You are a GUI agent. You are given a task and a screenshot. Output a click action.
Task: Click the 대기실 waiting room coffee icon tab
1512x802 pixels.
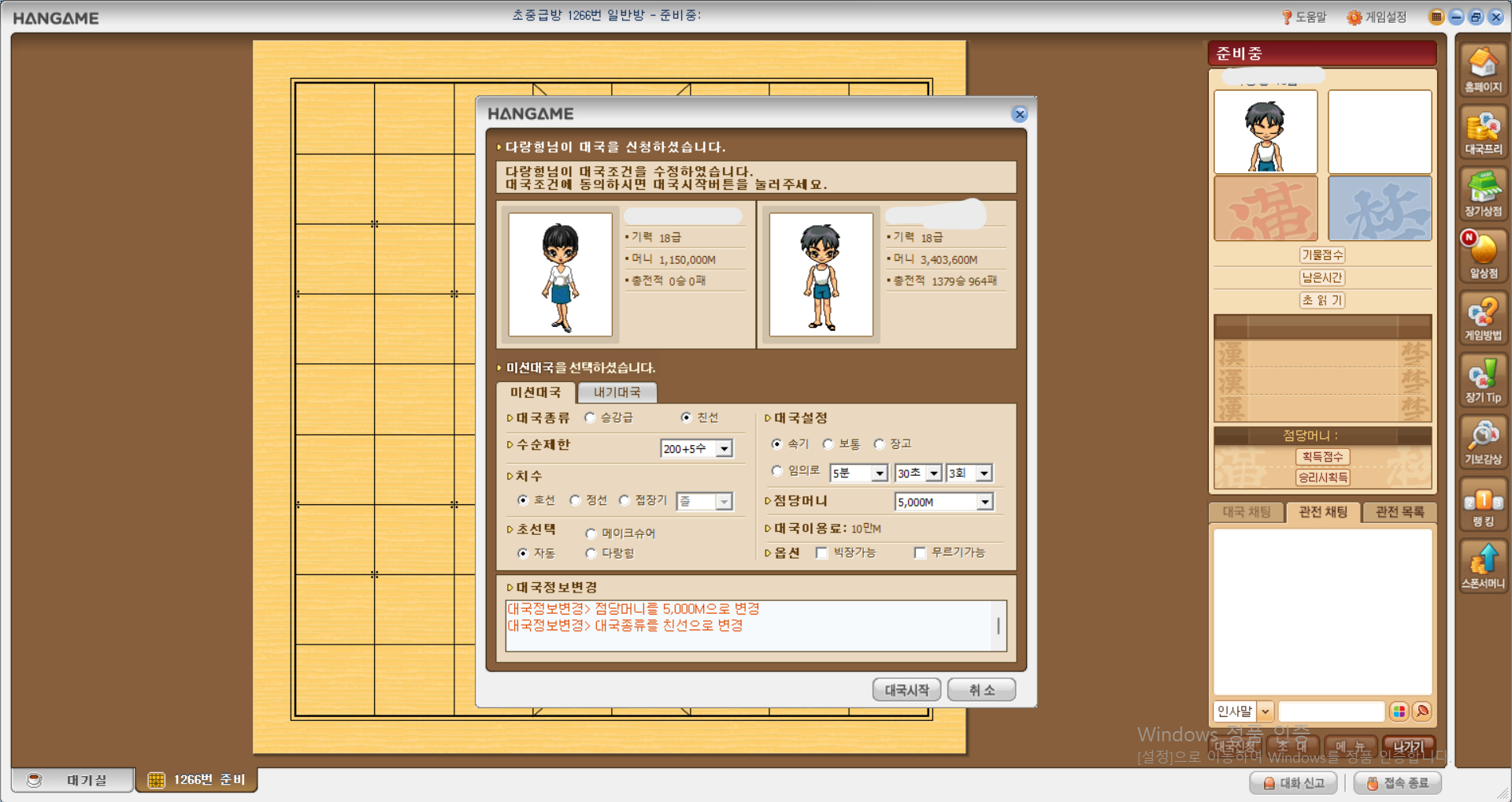[x=71, y=780]
